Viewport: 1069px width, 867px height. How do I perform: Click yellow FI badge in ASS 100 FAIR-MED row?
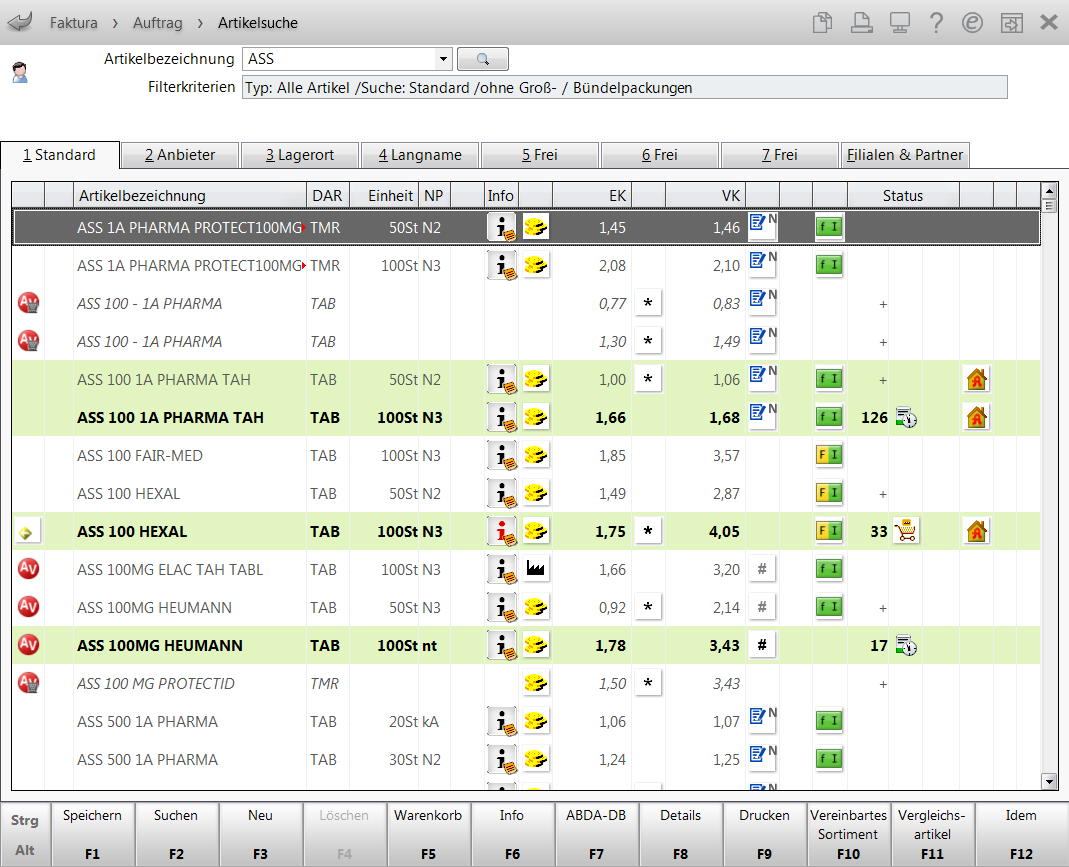click(829, 455)
